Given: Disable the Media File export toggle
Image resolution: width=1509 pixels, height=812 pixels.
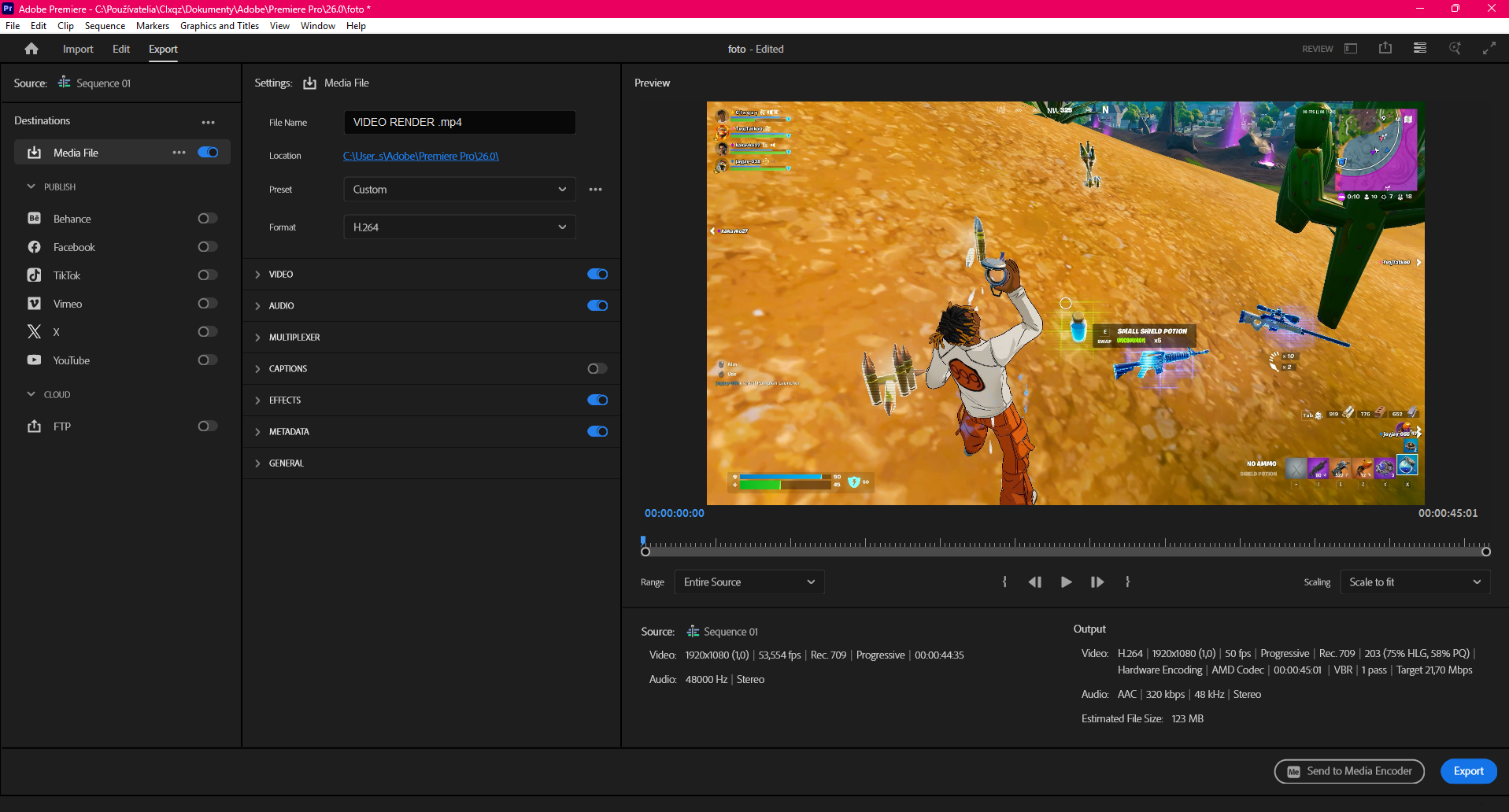Looking at the screenshot, I should [207, 152].
